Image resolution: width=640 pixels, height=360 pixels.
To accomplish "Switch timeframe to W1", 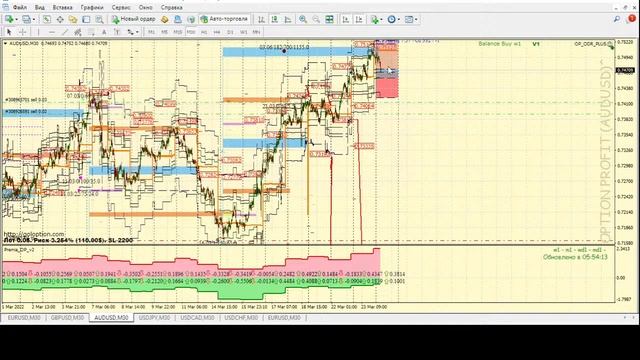I will click(x=243, y=32).
